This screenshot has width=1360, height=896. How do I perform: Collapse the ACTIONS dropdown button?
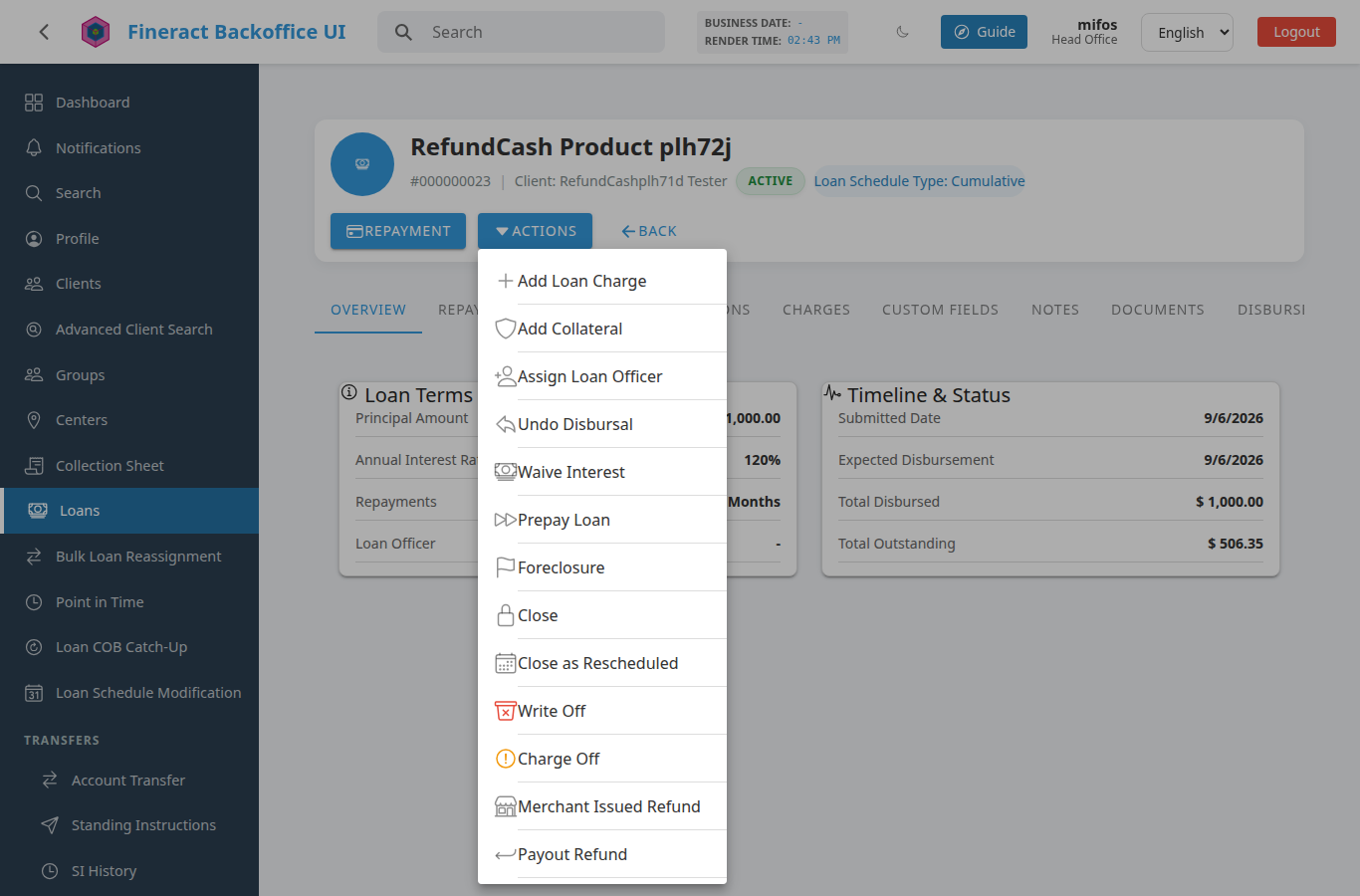coord(535,231)
